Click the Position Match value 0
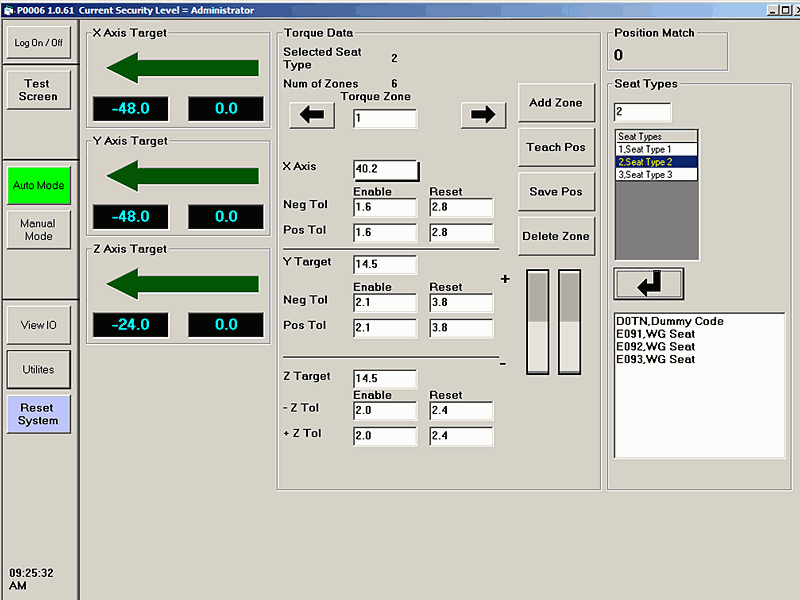Screen dimensions: 800x600 [x=618, y=55]
